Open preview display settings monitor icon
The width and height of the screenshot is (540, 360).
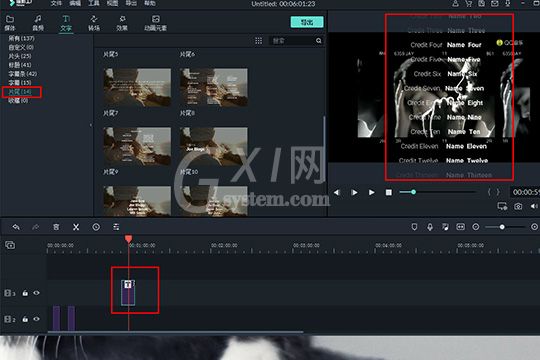pyautogui.click(x=502, y=206)
